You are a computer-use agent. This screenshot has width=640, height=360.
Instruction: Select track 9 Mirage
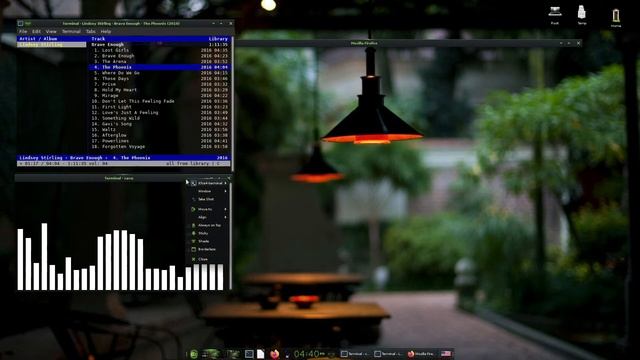coord(160,96)
